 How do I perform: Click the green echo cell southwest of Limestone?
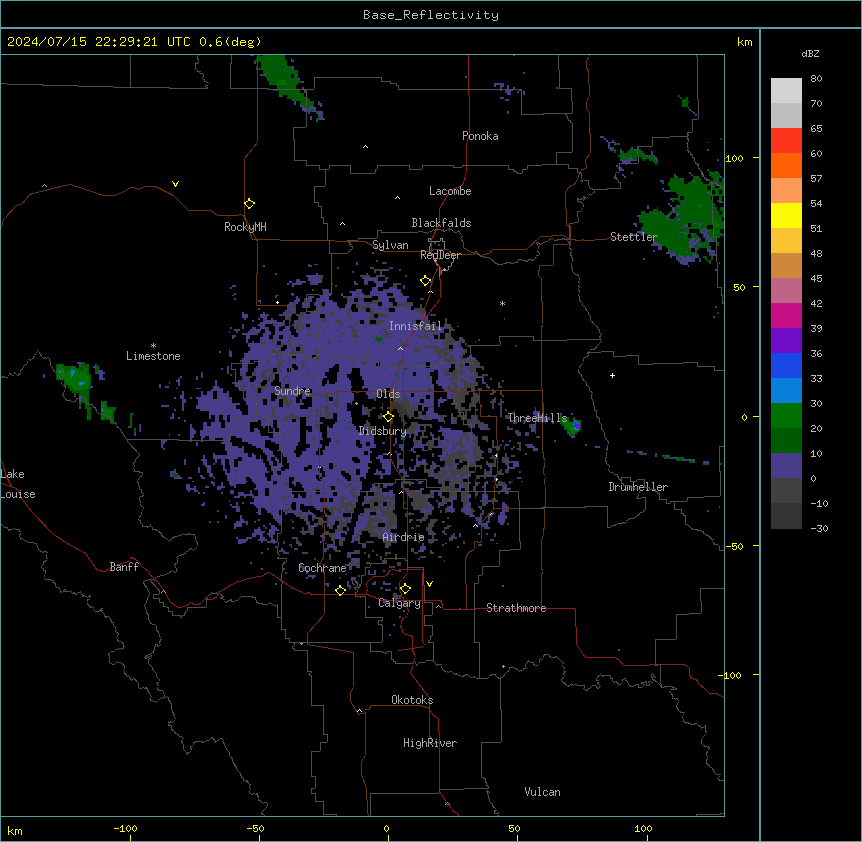click(x=75, y=379)
